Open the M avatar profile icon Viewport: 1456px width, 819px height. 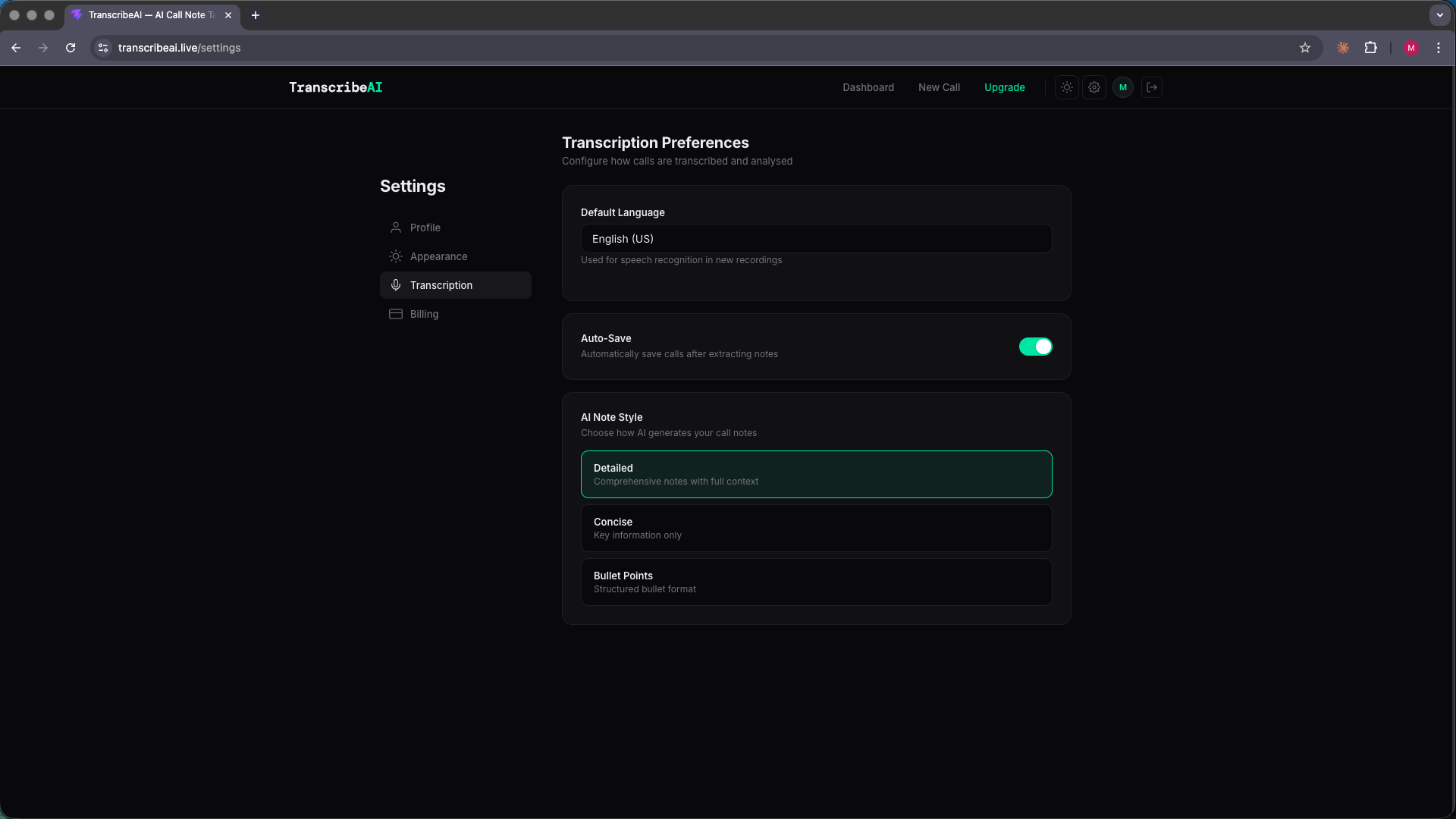[x=1123, y=87]
